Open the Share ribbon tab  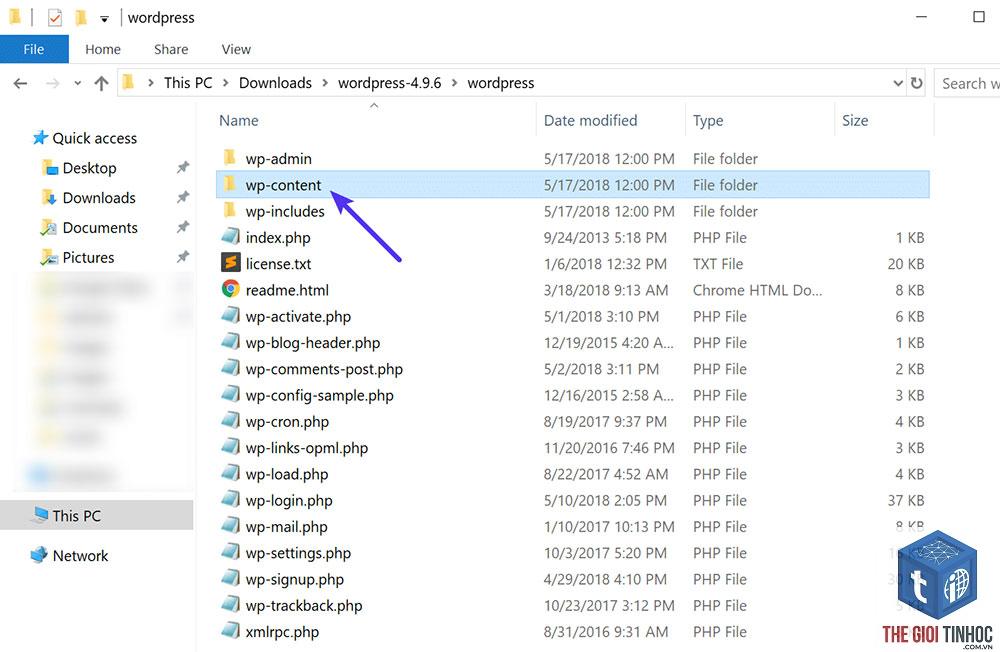171,49
